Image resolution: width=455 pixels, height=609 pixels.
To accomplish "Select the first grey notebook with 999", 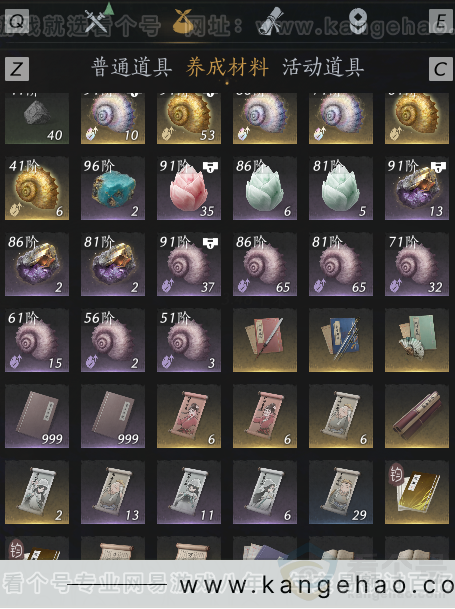I will [x=37, y=416].
